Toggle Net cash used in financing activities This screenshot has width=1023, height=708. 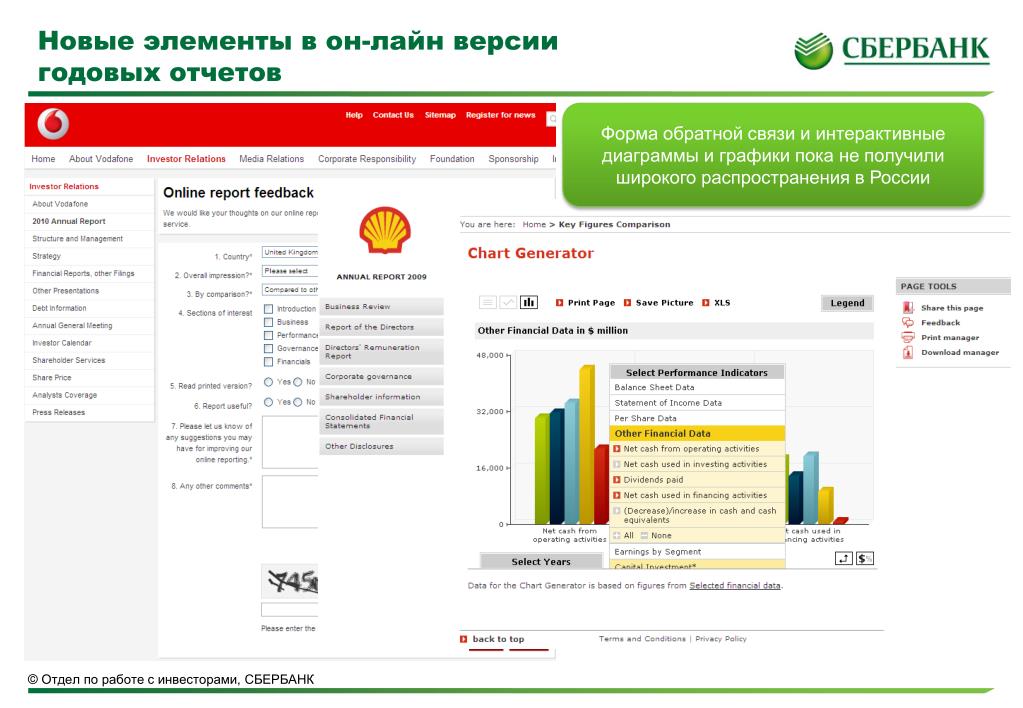(617, 495)
